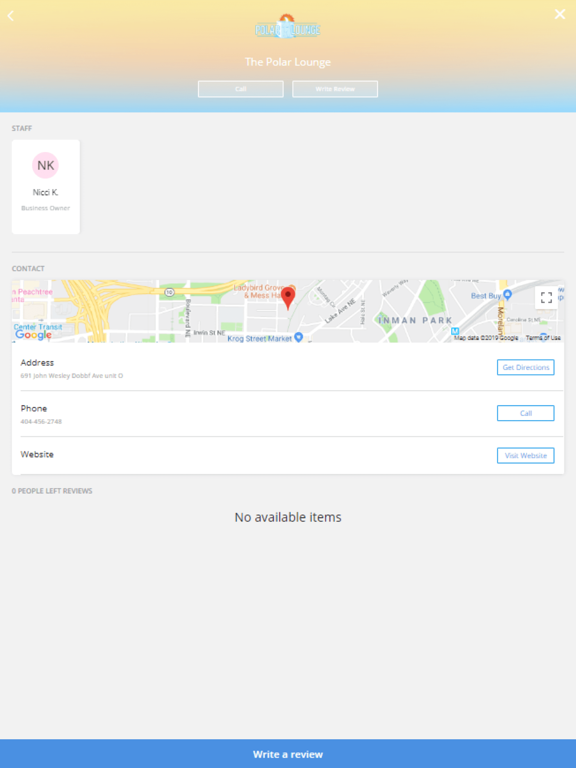This screenshot has height=768, width=576.
Task: Click Krog Street Market map marker
Action: 298,337
